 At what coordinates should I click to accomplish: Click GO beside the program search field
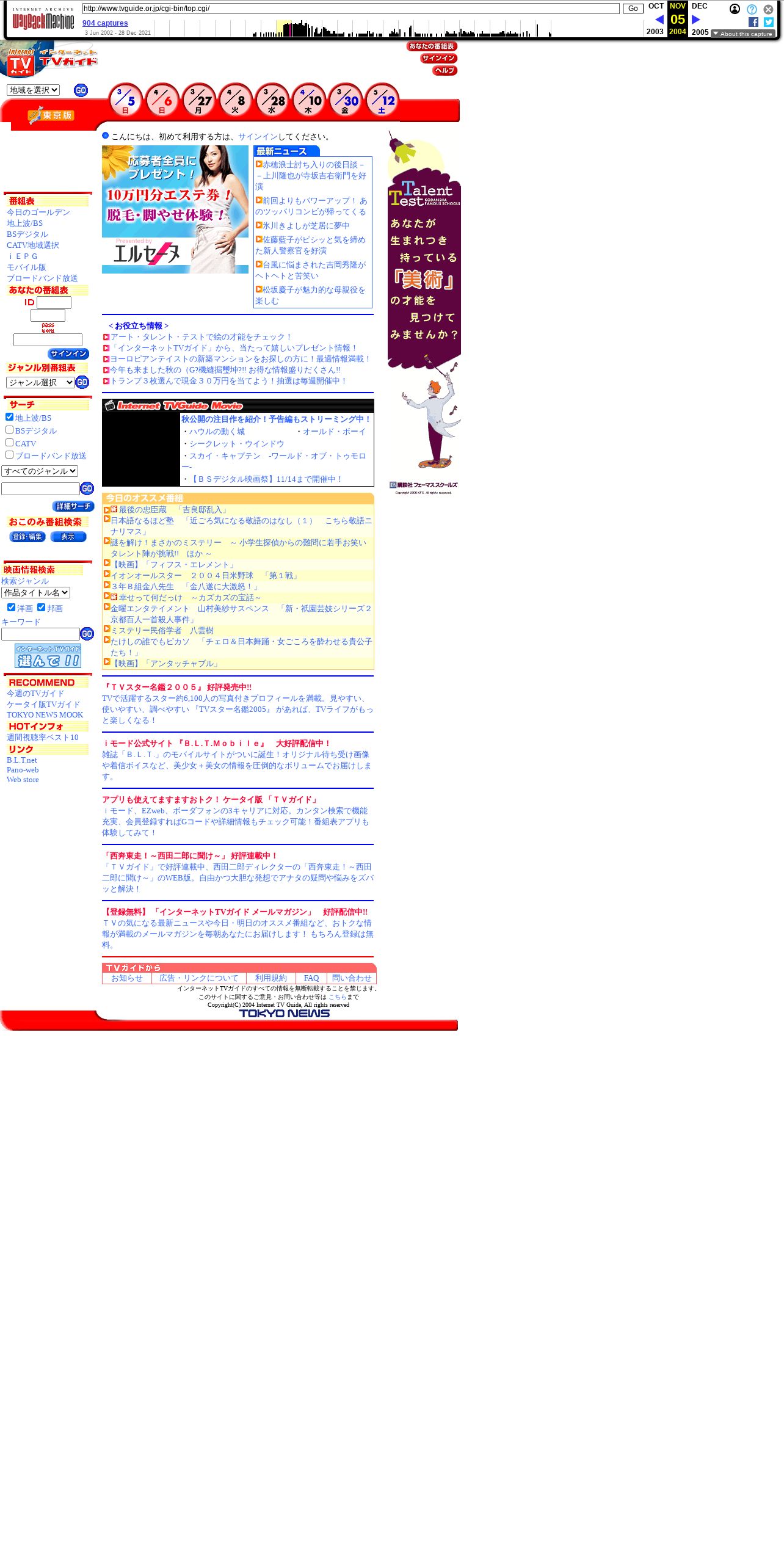pyautogui.click(x=87, y=488)
